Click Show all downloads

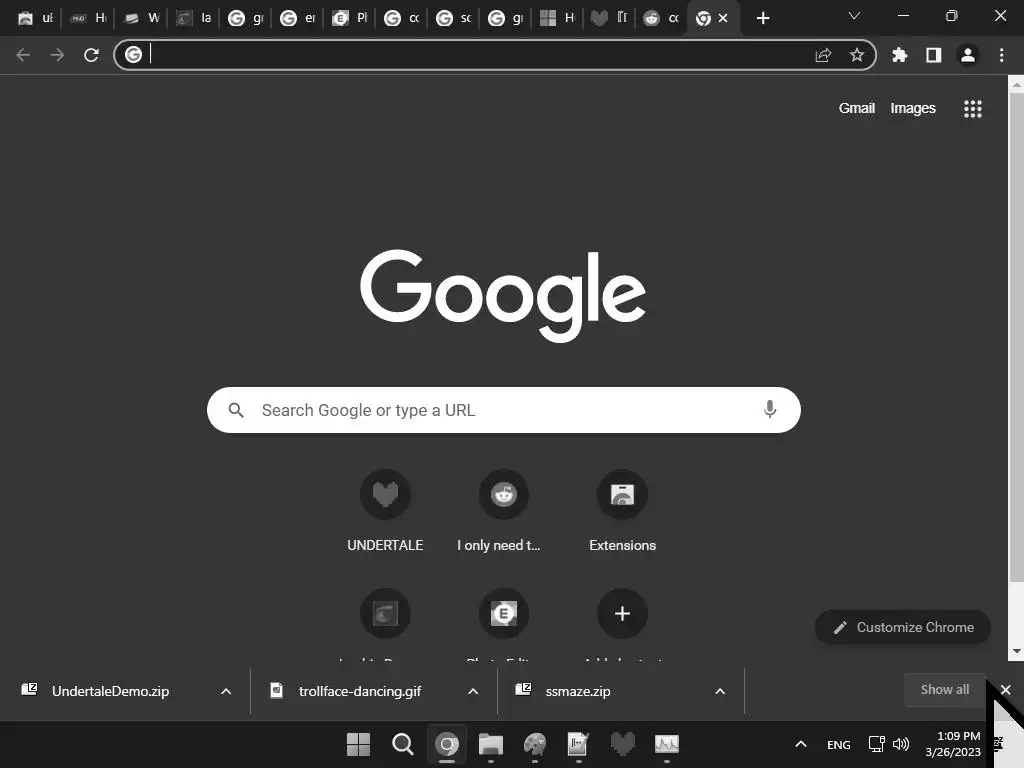tap(944, 690)
